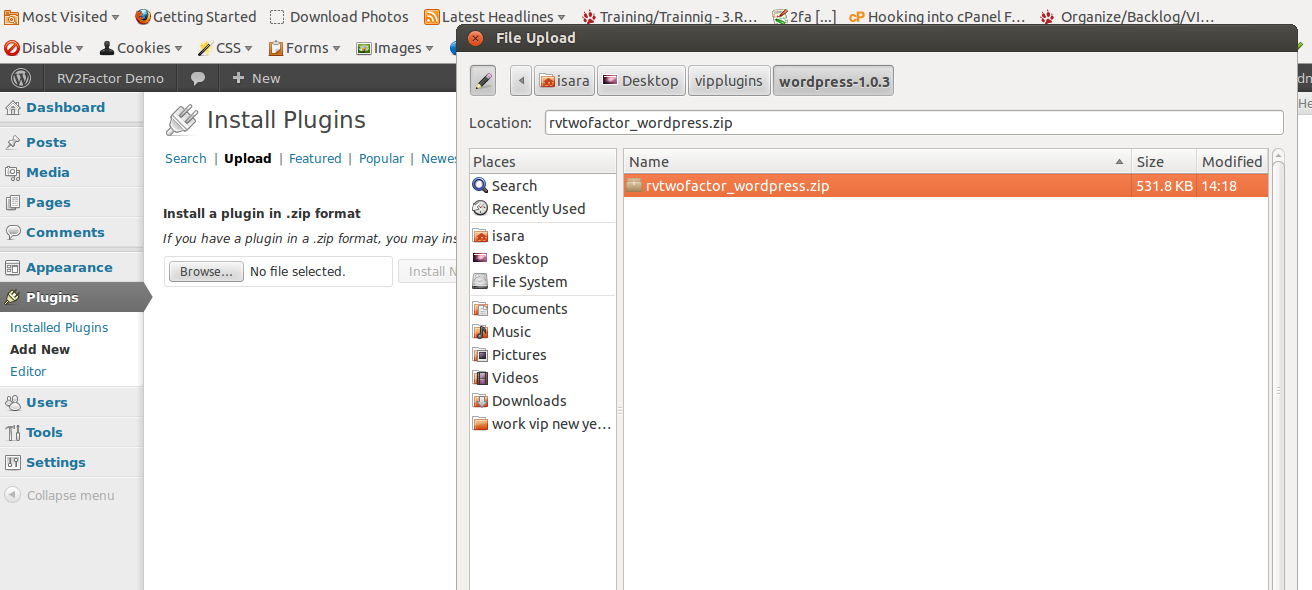
Task: Go to isara folder in path bar
Action: [x=564, y=81]
